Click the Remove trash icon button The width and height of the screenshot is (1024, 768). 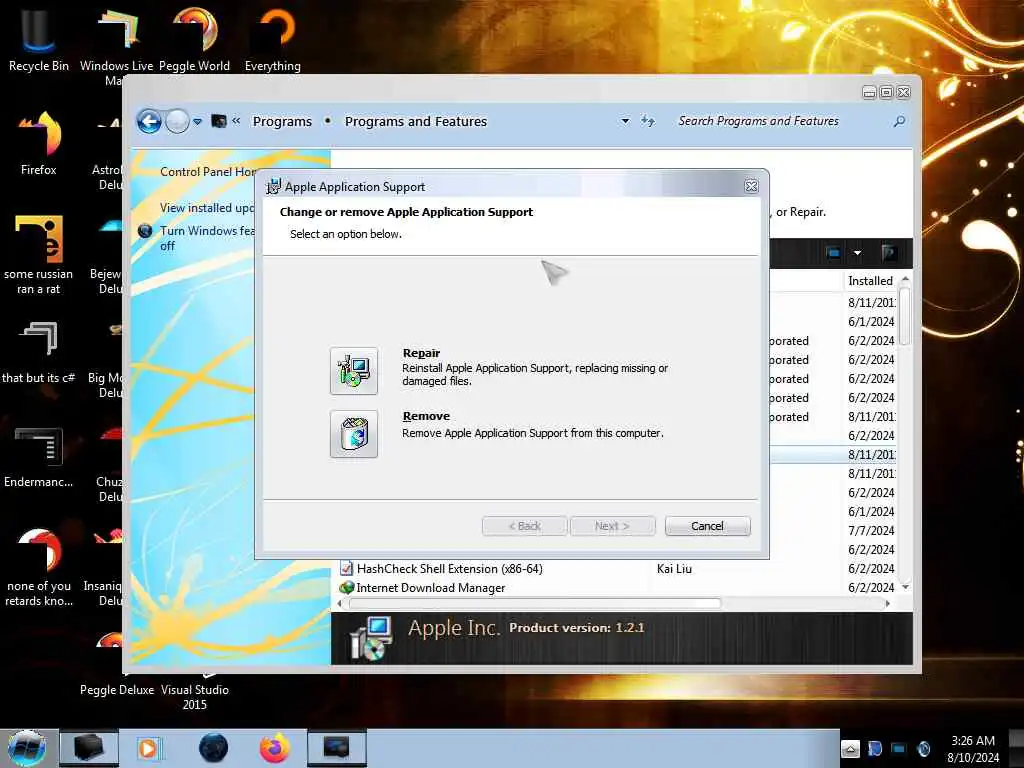[353, 434]
